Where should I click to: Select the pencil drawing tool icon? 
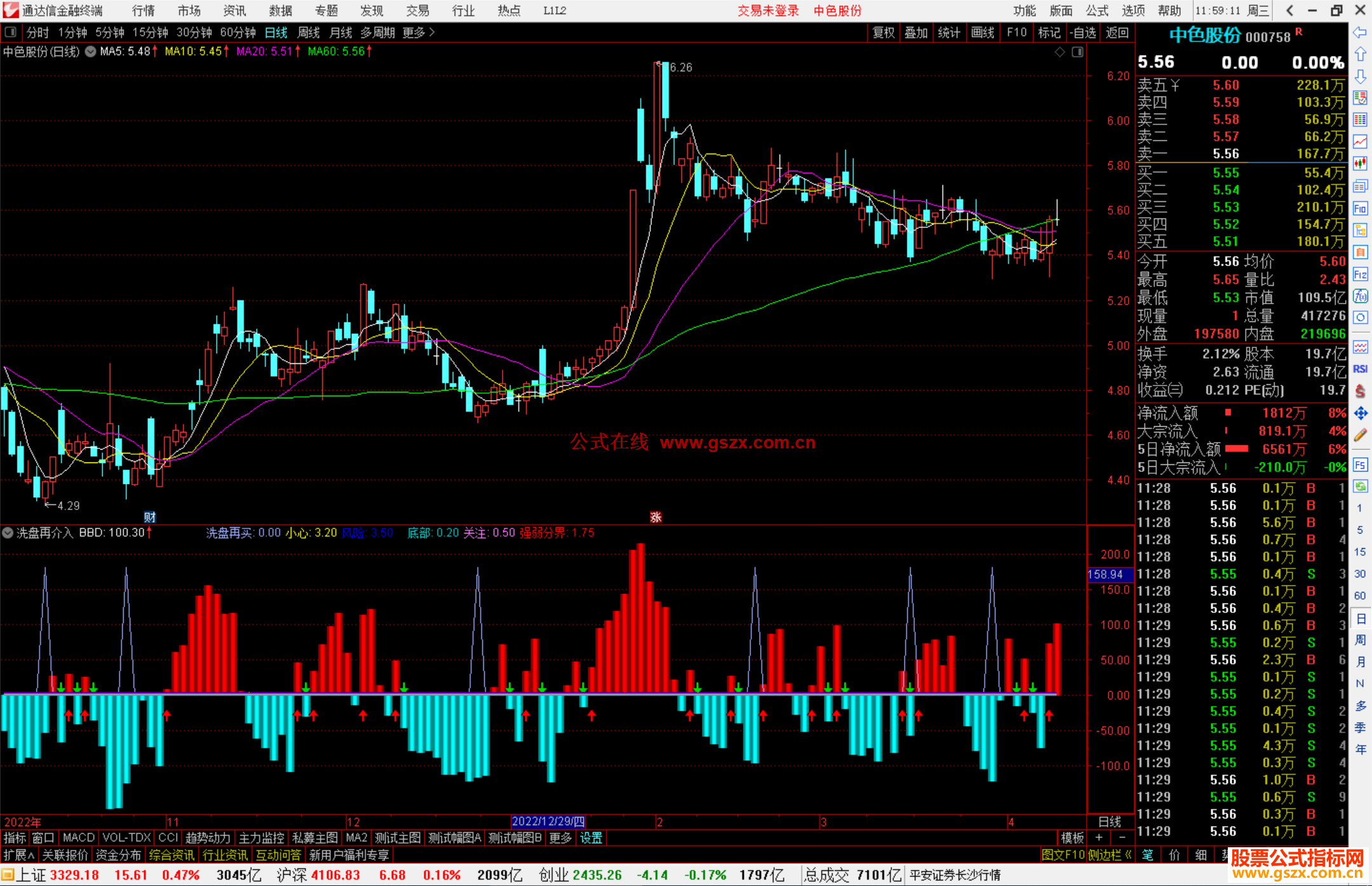(x=1360, y=435)
